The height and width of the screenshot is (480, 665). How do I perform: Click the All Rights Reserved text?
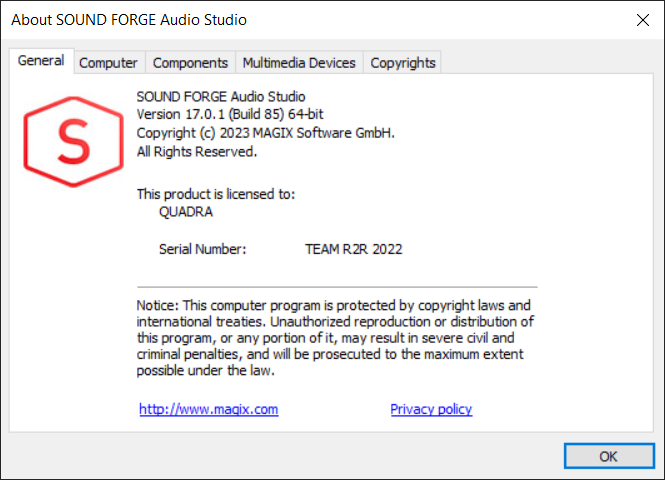(197, 152)
